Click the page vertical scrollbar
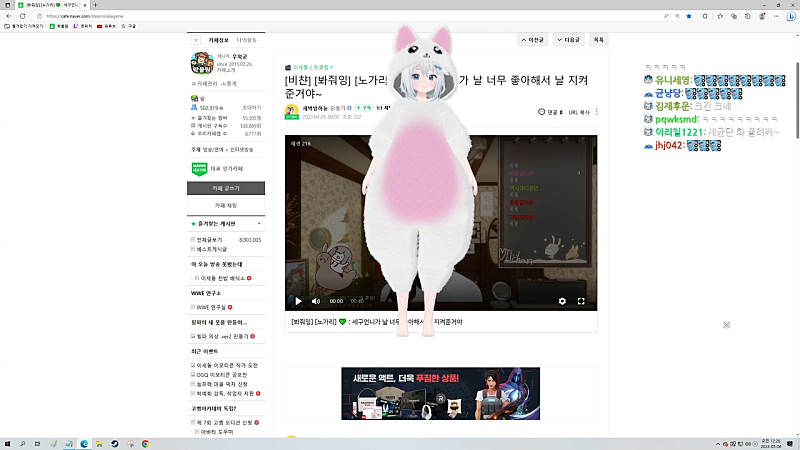 pyautogui.click(x=797, y=100)
